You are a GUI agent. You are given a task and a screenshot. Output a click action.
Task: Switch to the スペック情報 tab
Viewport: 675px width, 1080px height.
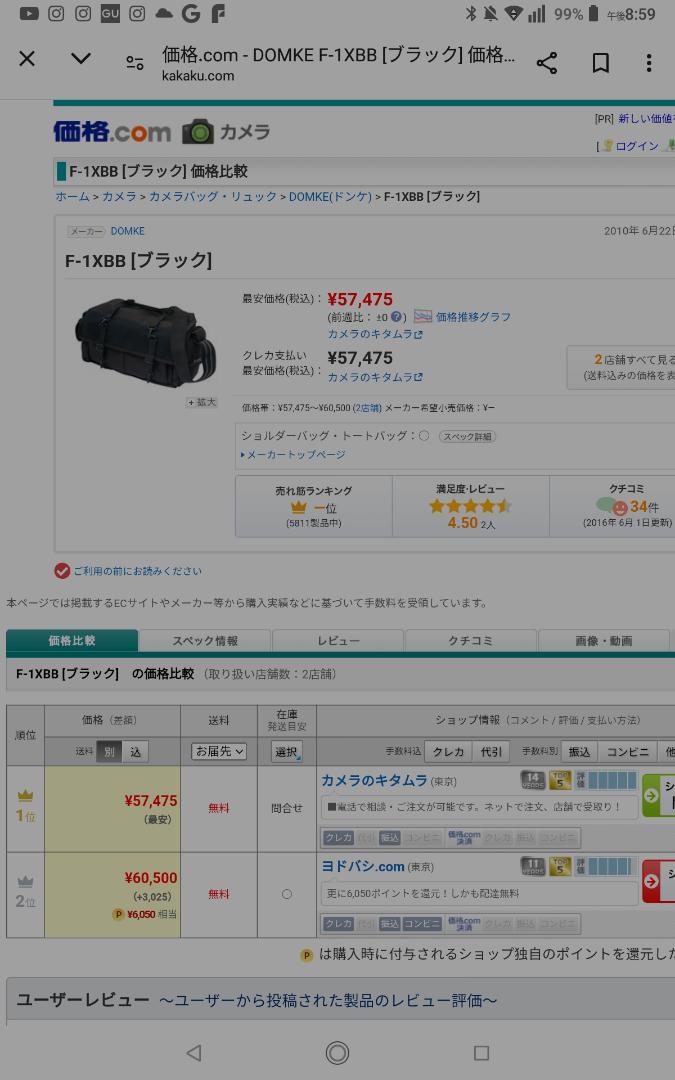click(x=205, y=641)
